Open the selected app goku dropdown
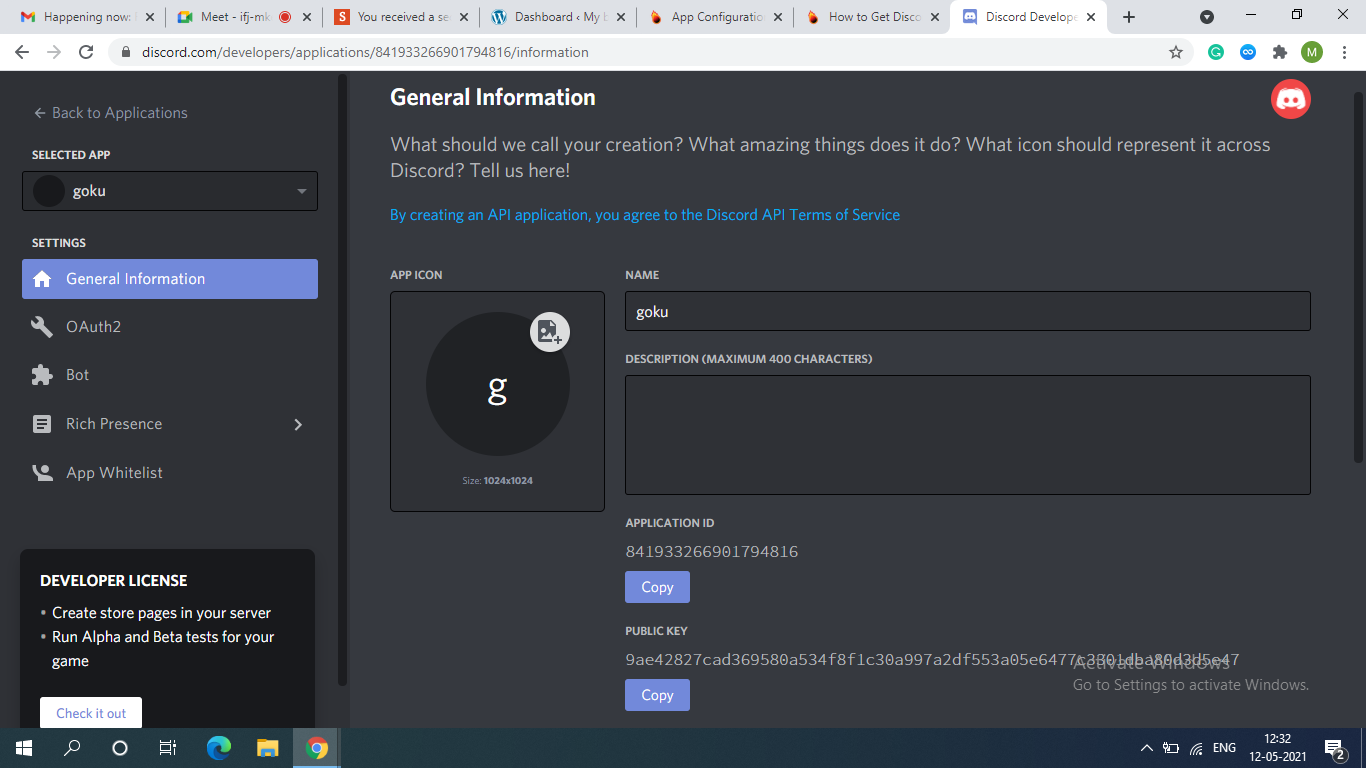The image size is (1366, 768). point(170,191)
